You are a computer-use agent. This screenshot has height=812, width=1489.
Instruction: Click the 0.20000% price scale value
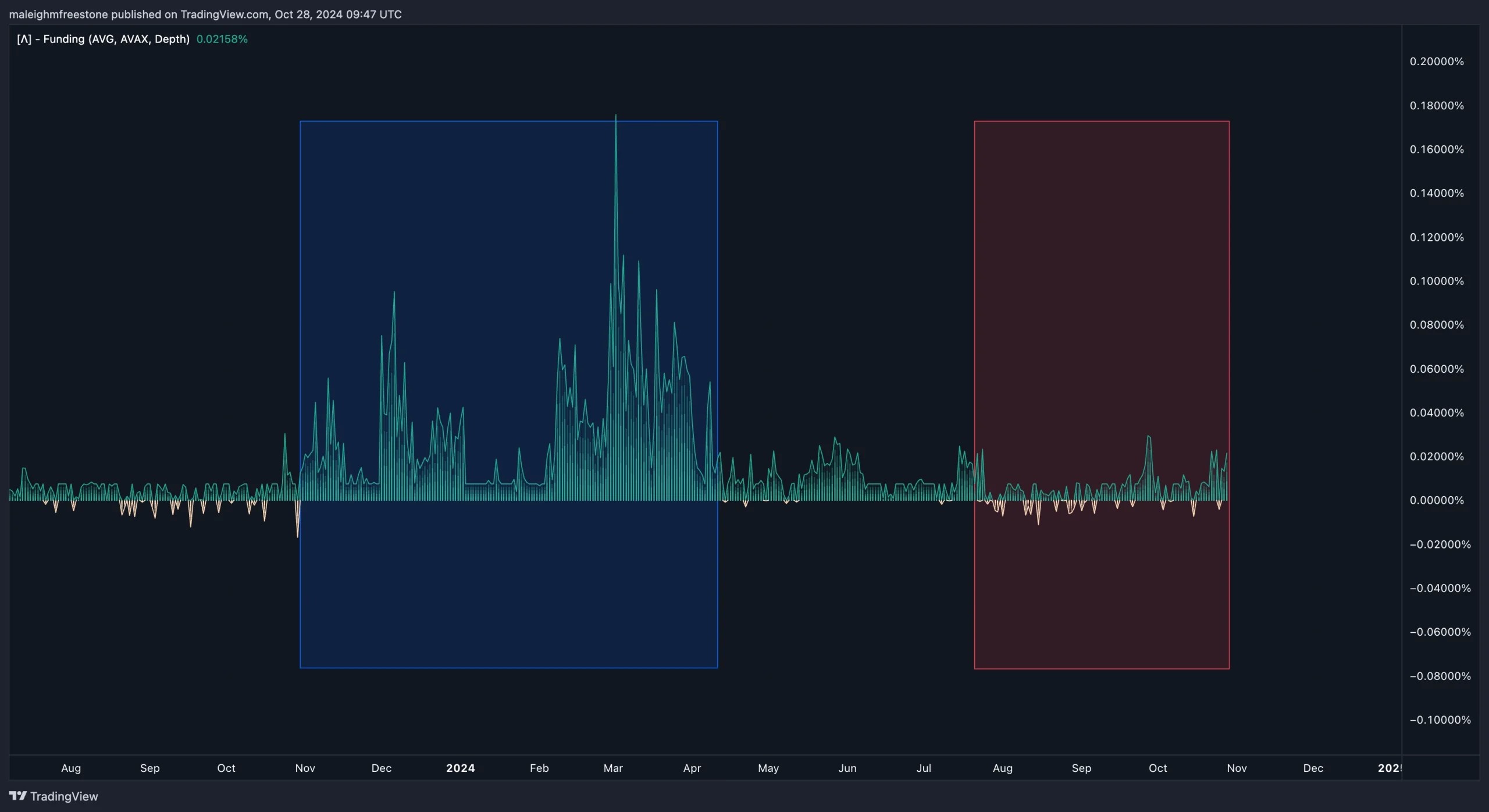tap(1437, 60)
